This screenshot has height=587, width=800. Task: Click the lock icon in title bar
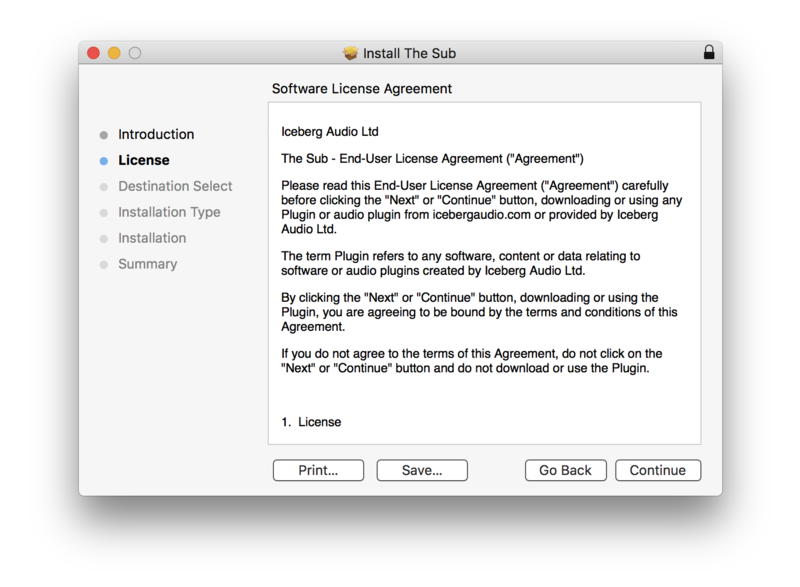pyautogui.click(x=709, y=52)
